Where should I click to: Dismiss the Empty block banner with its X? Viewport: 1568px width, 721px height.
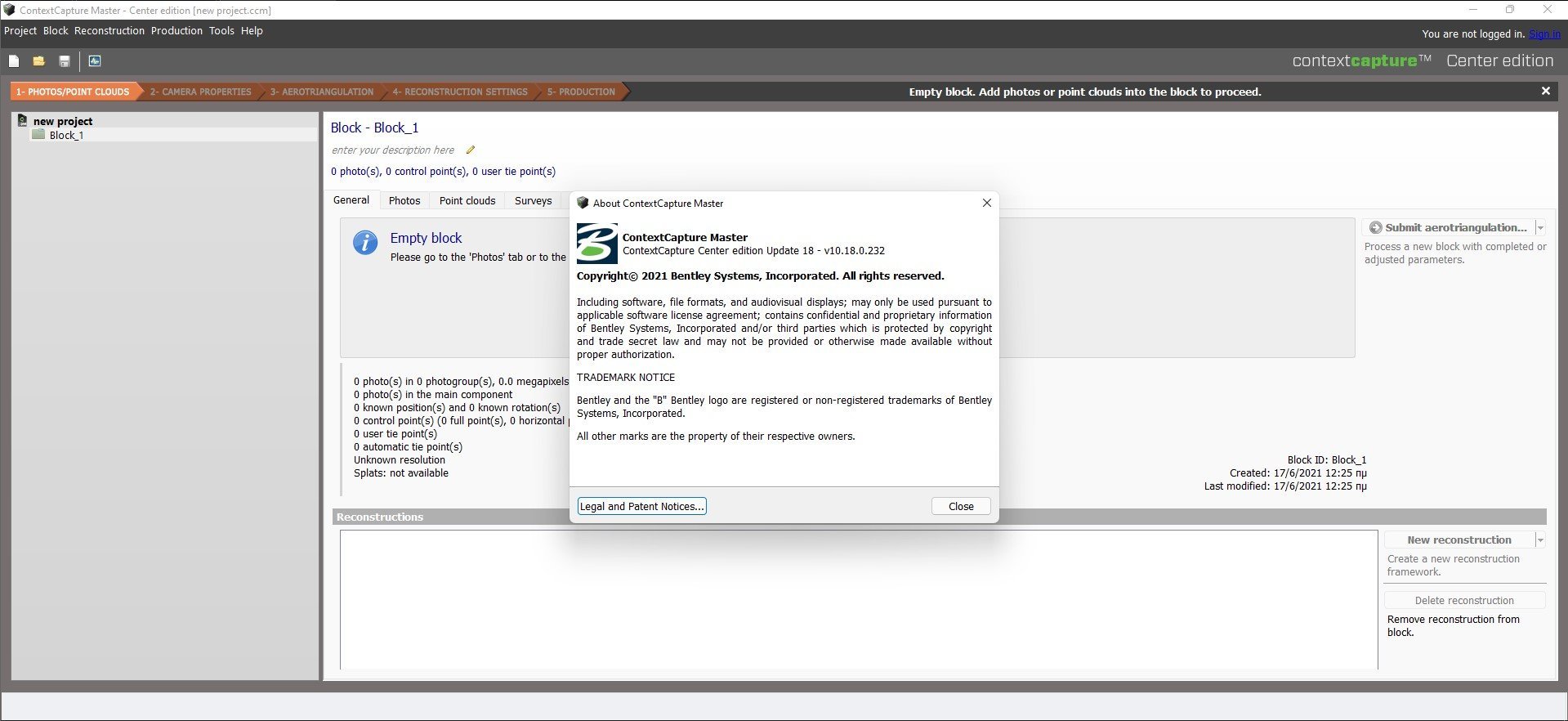tap(1545, 92)
